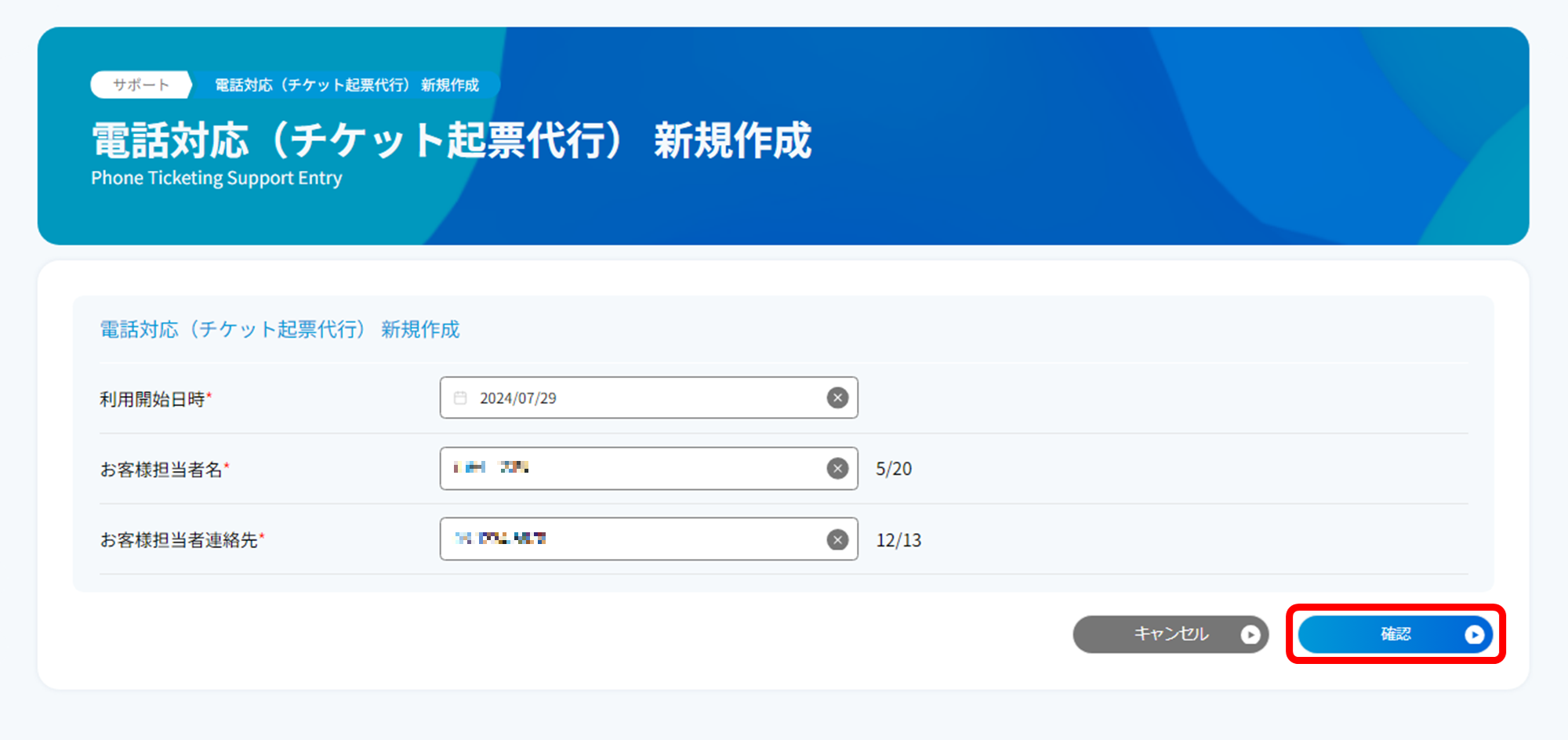Open the calendar icon in date field
The width and height of the screenshot is (1568, 740).
460,398
